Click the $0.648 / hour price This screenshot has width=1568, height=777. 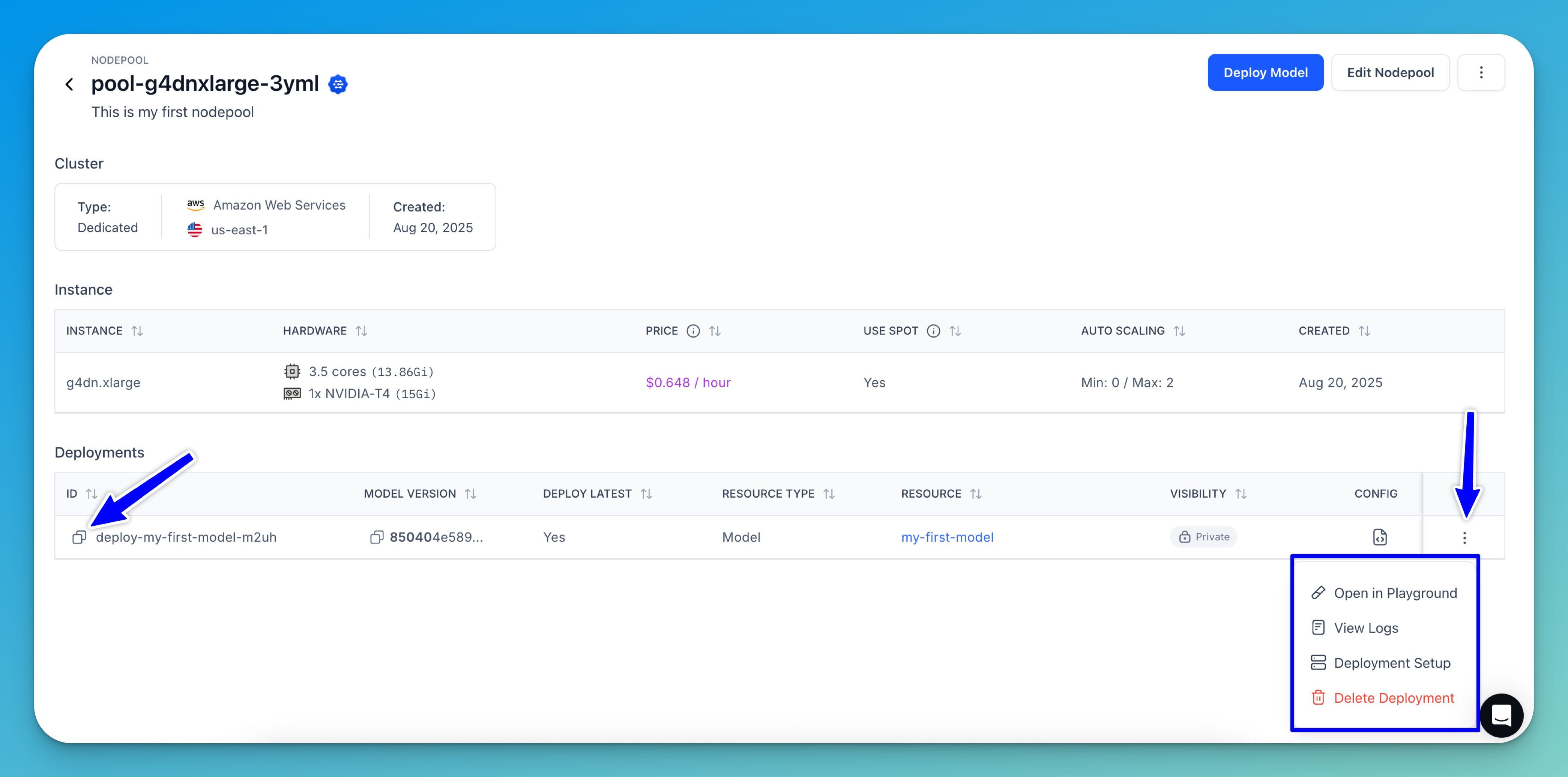688,383
